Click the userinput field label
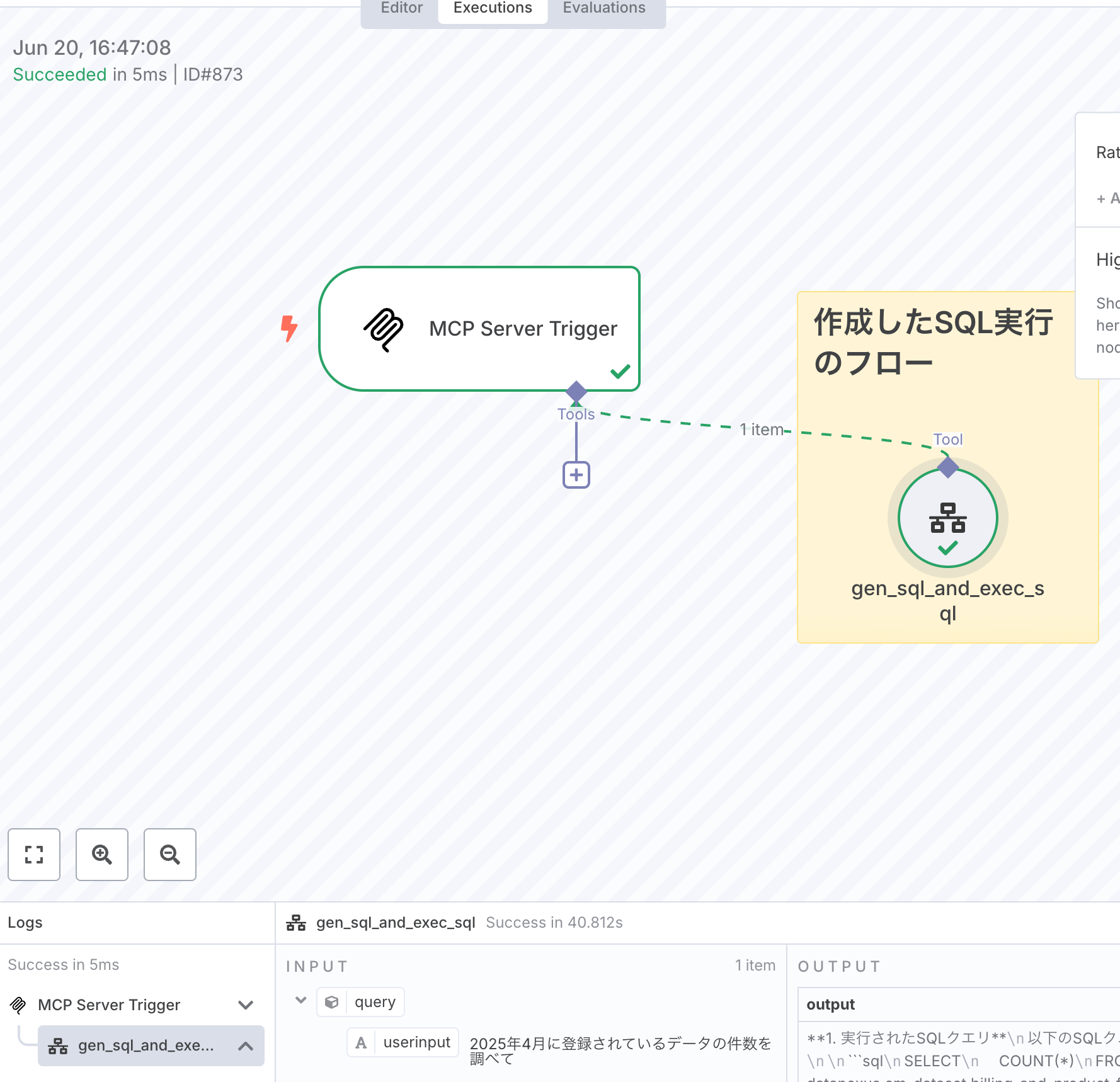This screenshot has height=1082, width=1120. click(417, 1042)
